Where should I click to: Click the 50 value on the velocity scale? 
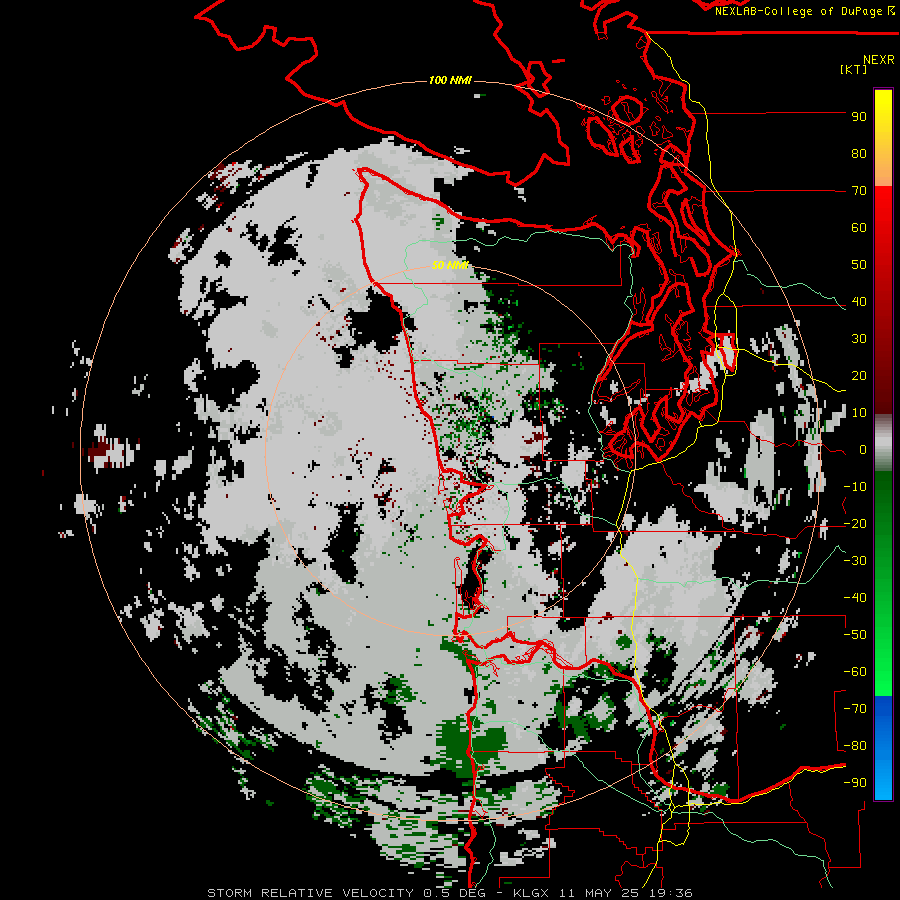pyautogui.click(x=859, y=265)
